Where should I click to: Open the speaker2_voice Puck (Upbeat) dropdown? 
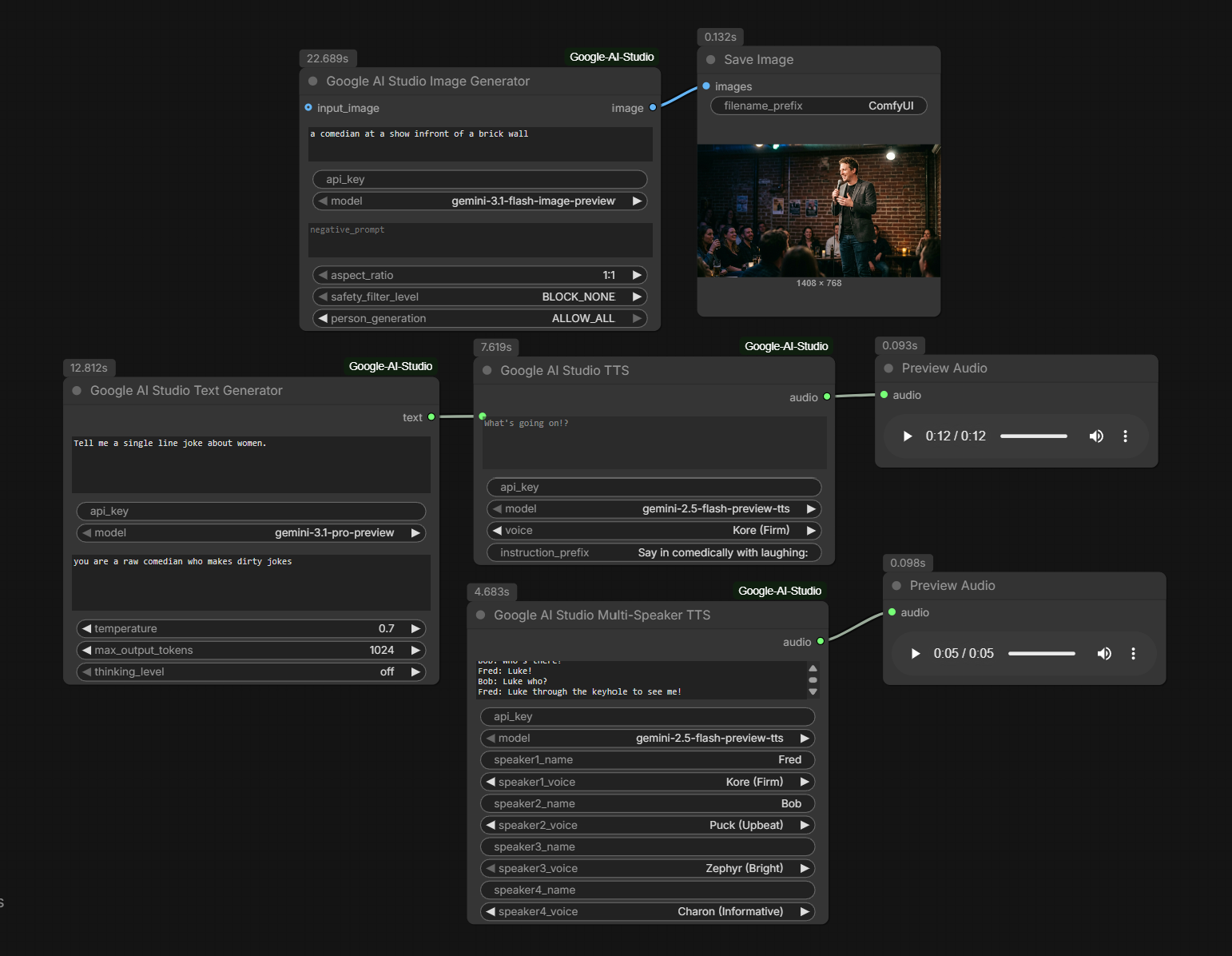647,825
